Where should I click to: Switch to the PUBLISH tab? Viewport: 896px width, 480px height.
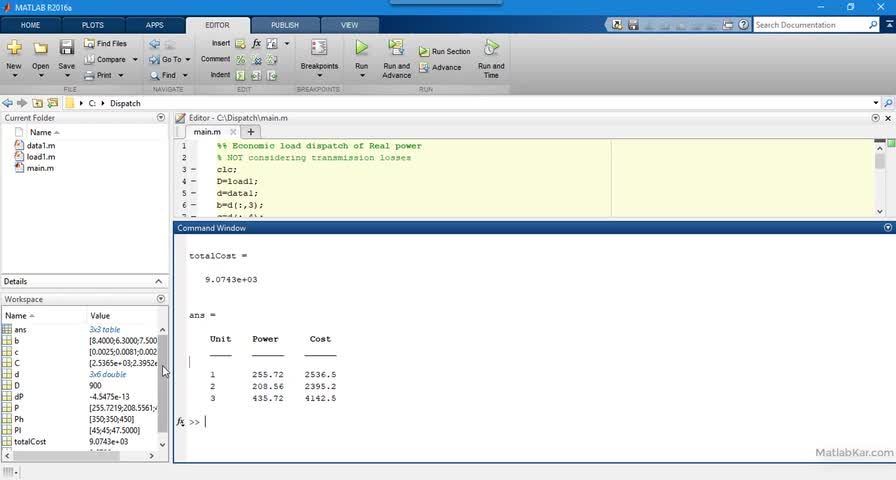click(285, 25)
